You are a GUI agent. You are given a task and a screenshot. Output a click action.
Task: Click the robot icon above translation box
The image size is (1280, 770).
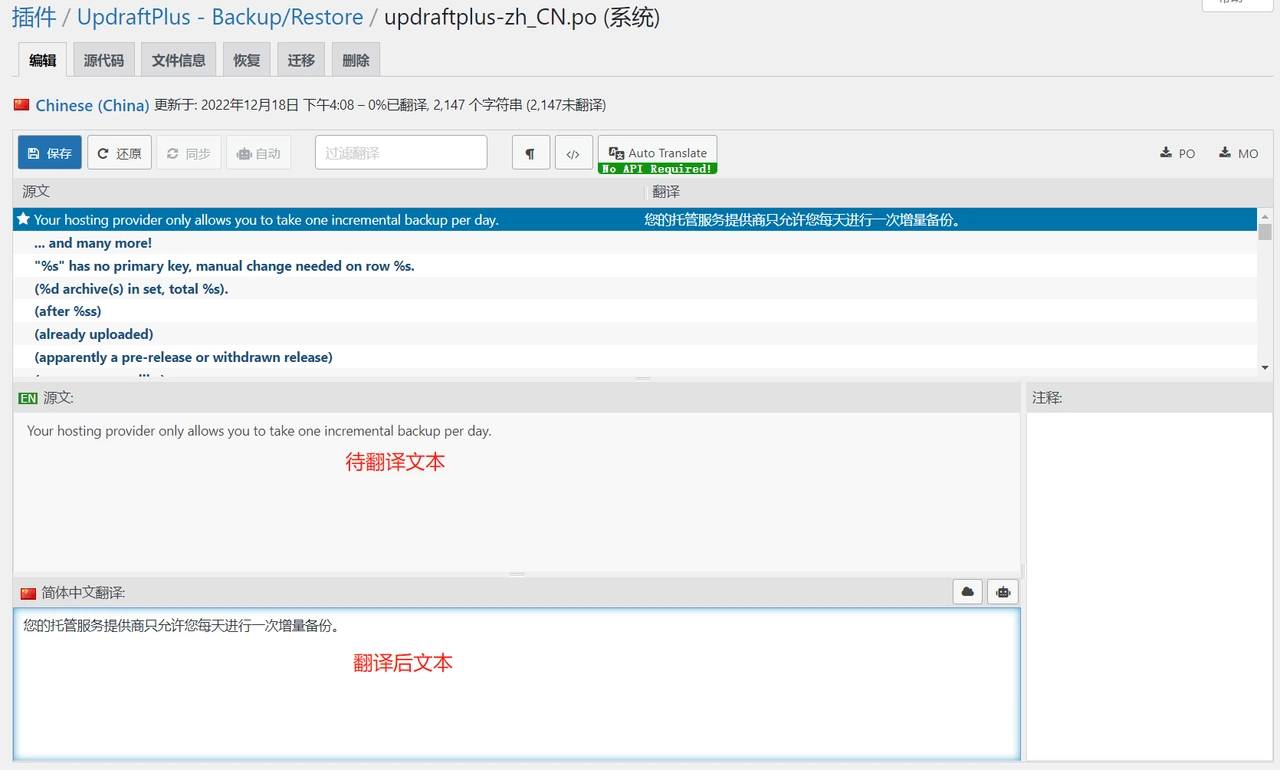[x=1002, y=592]
